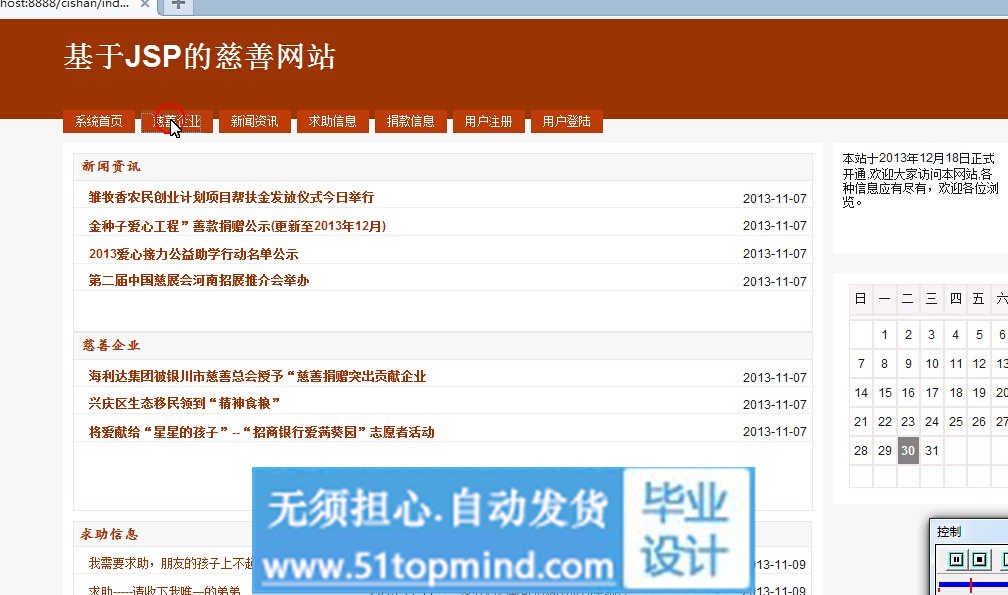This screenshot has width=1008, height=595.
Task: Go to the 系统首页 nav tab
Action: coord(99,121)
